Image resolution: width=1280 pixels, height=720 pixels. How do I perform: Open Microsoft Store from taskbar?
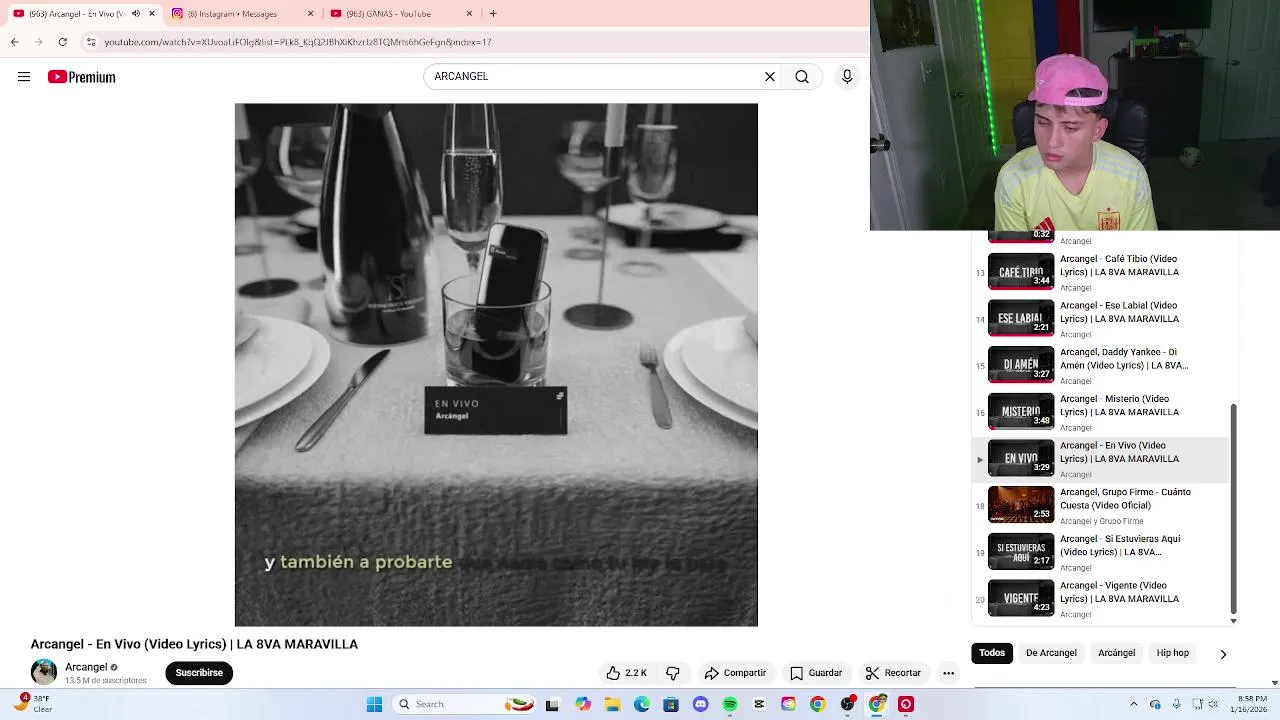tap(671, 705)
